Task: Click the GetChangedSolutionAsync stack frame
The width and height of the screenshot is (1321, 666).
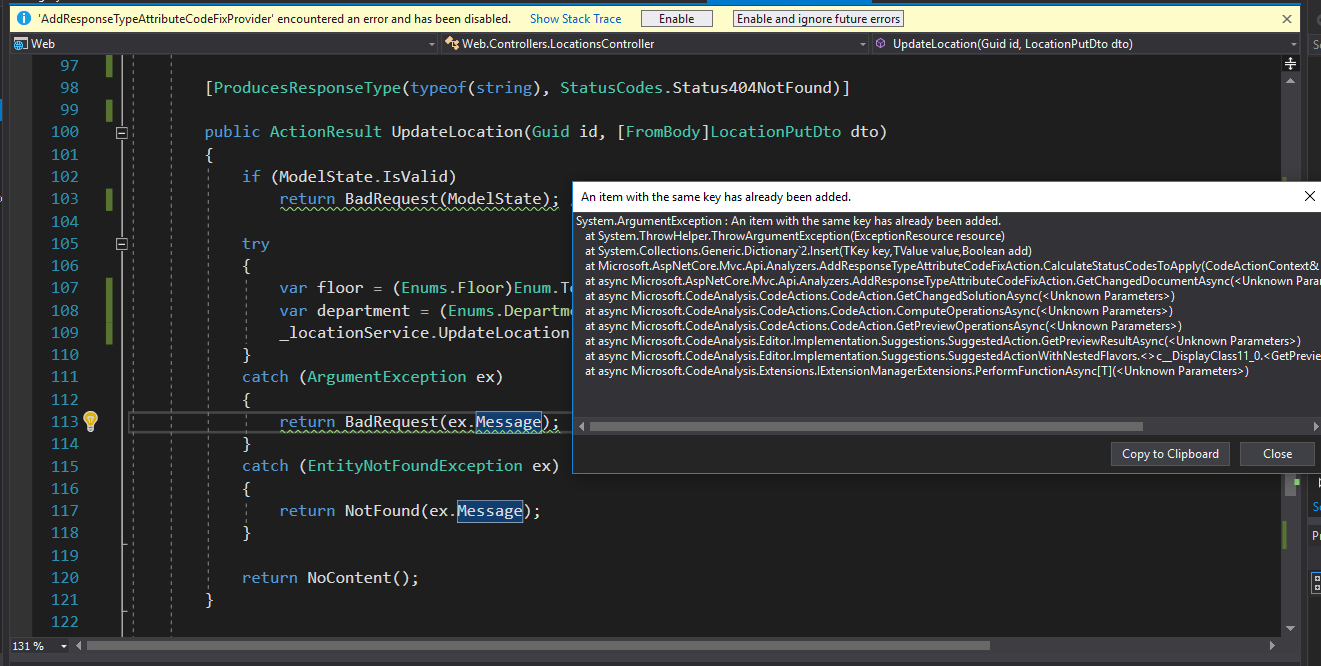Action: click(x=880, y=296)
